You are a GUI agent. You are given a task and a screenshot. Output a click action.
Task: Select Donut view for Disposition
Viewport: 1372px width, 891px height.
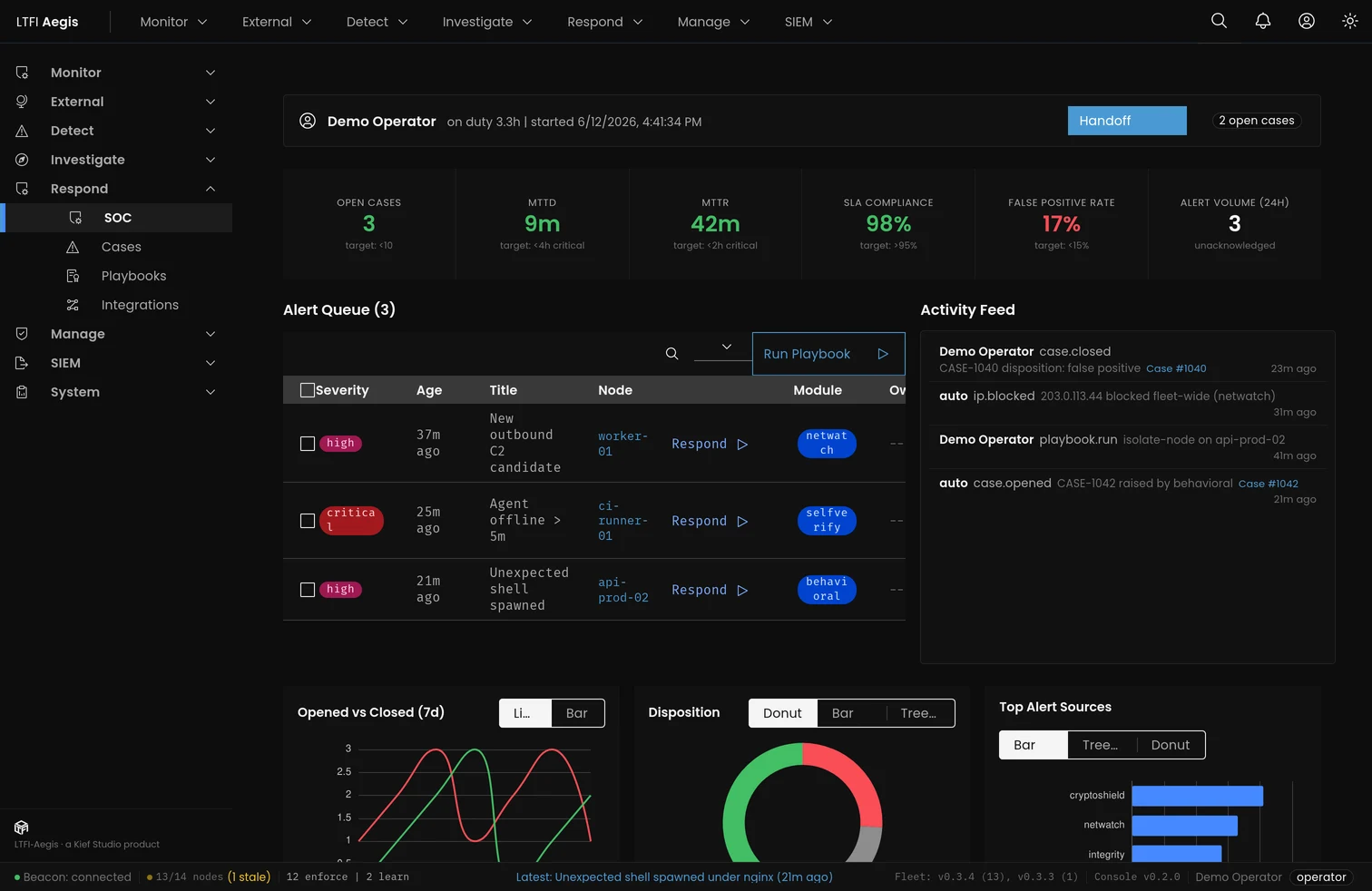pos(783,713)
